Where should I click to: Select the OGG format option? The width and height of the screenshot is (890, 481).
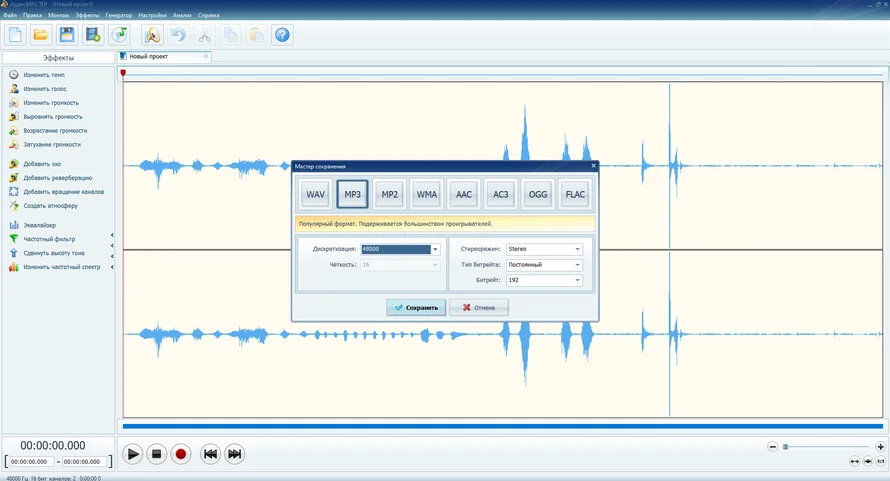click(x=538, y=194)
